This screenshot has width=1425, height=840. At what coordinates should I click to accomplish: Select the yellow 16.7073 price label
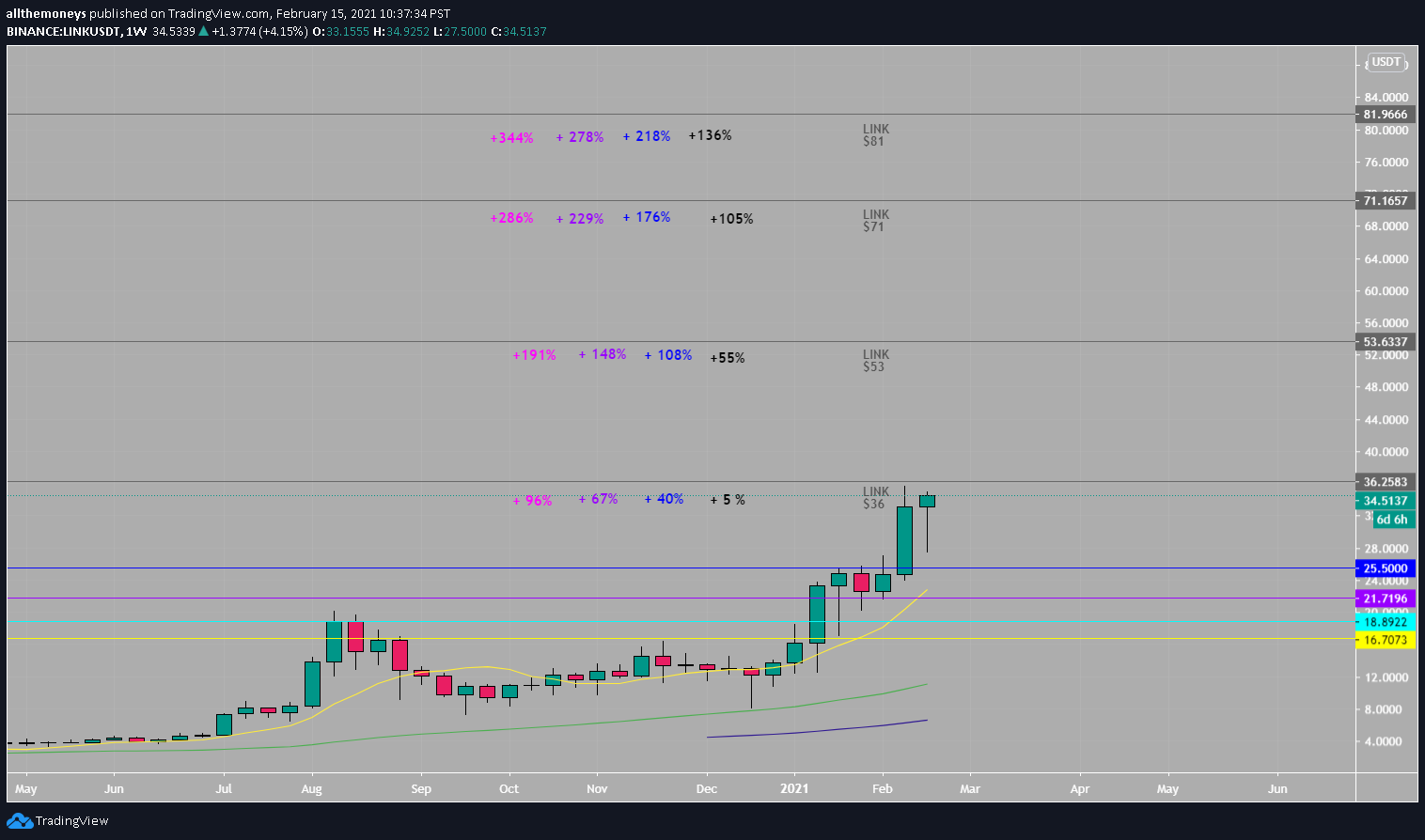1386,640
